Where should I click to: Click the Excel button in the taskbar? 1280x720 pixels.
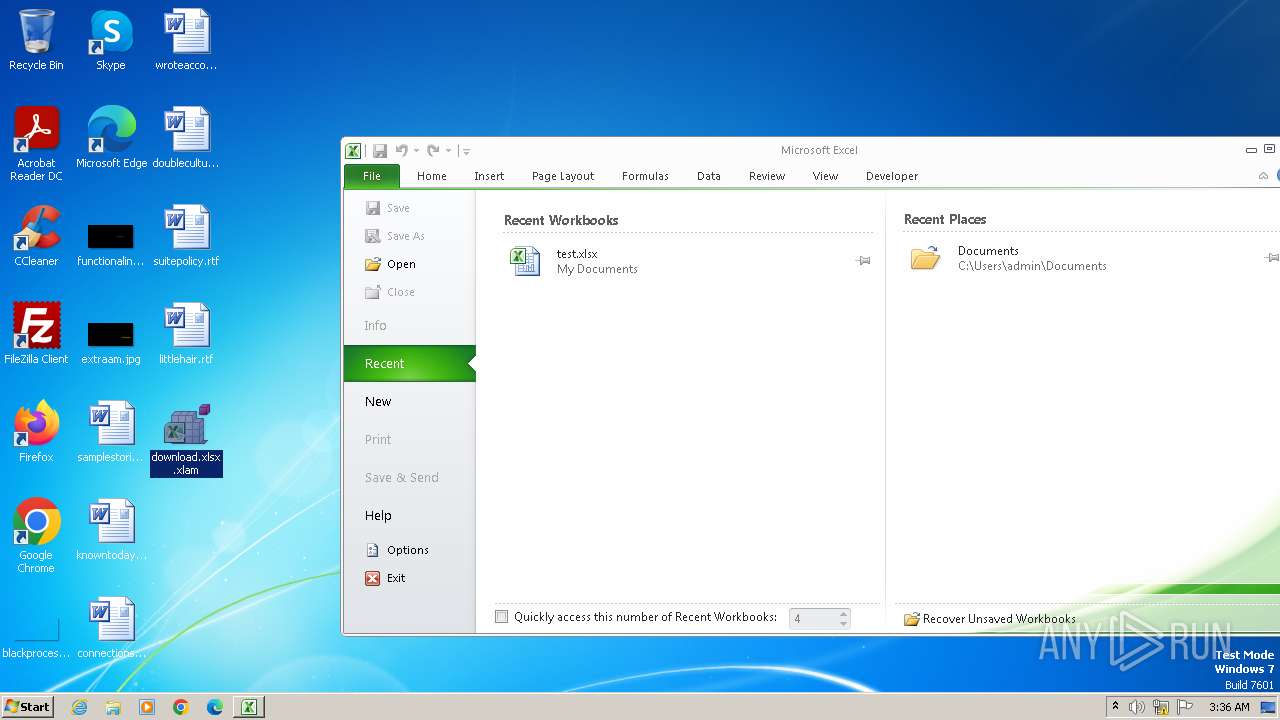[249, 707]
